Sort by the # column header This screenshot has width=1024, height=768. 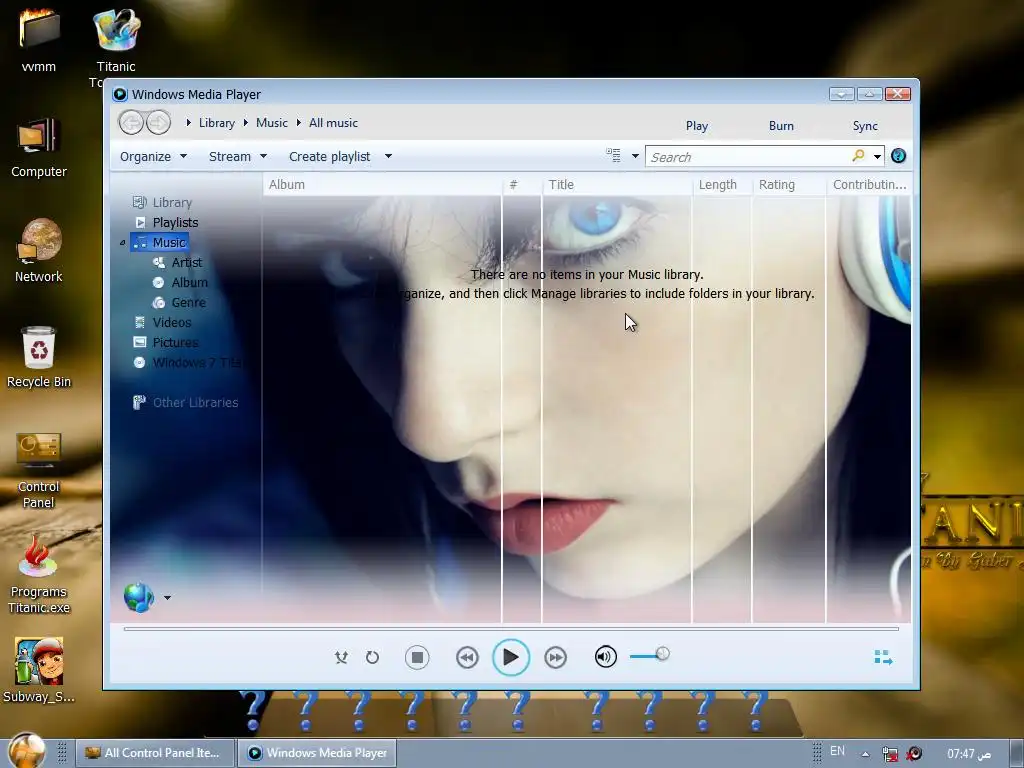522,185
